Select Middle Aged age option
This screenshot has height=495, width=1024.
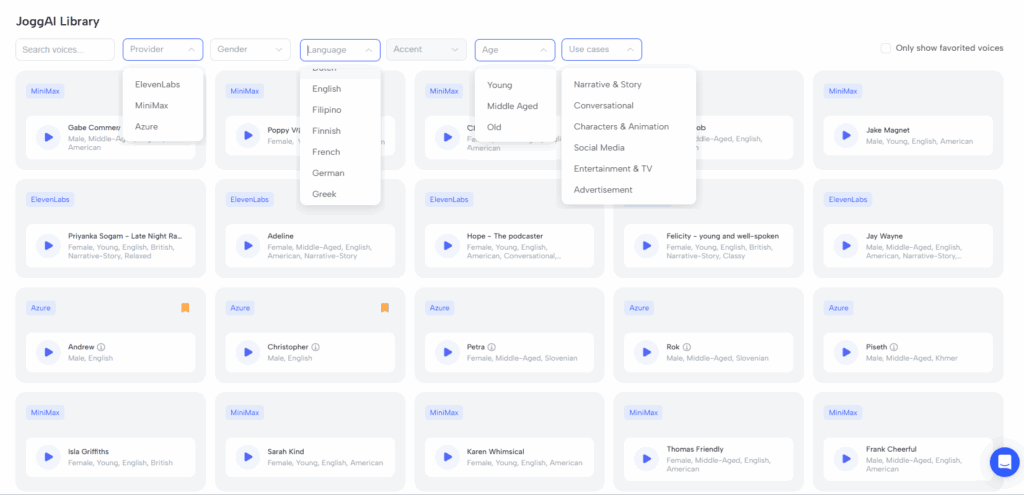tap(512, 106)
